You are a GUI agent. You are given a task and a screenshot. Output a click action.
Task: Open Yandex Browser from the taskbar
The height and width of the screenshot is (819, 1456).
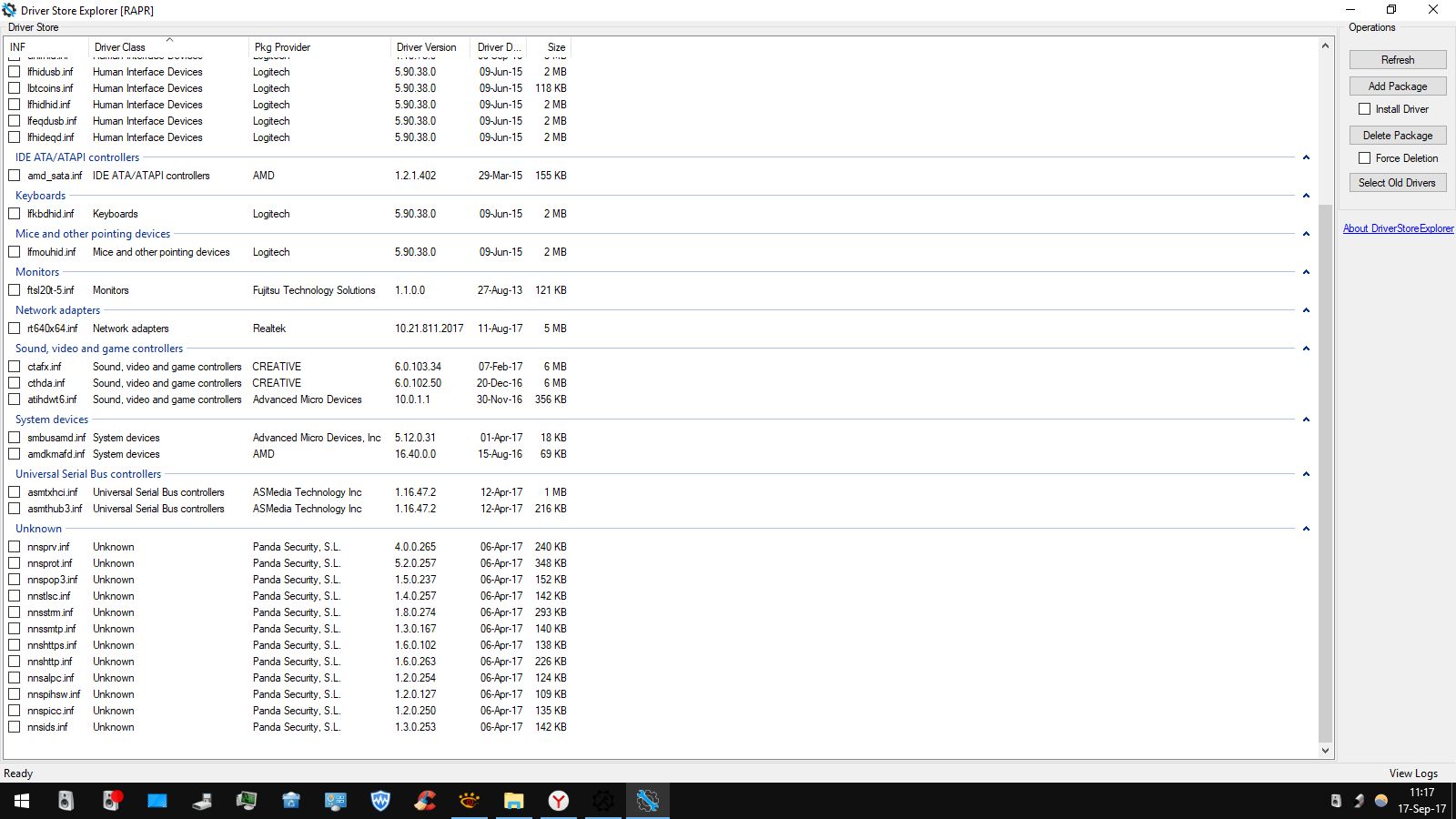559,801
